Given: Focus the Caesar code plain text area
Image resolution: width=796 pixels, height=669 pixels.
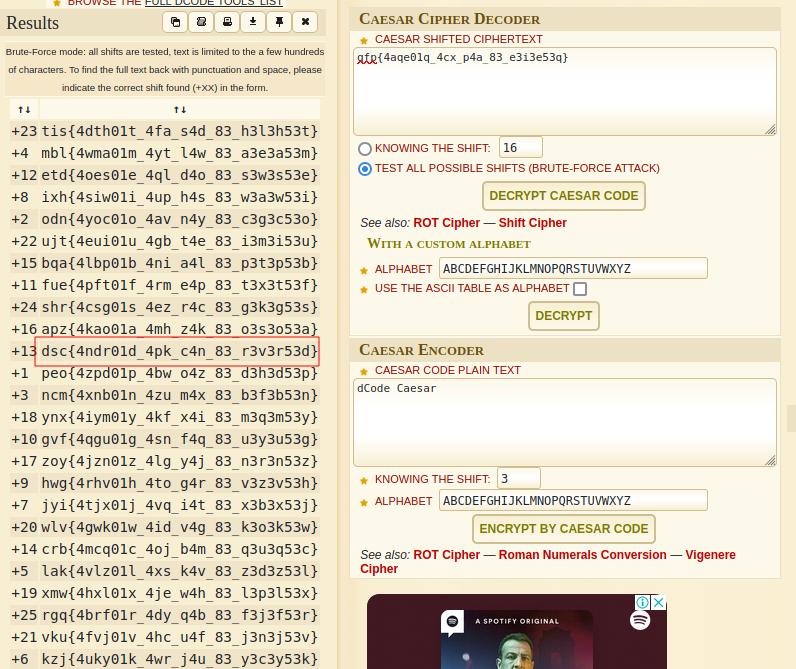Looking at the screenshot, I should pyautogui.click(x=565, y=422).
